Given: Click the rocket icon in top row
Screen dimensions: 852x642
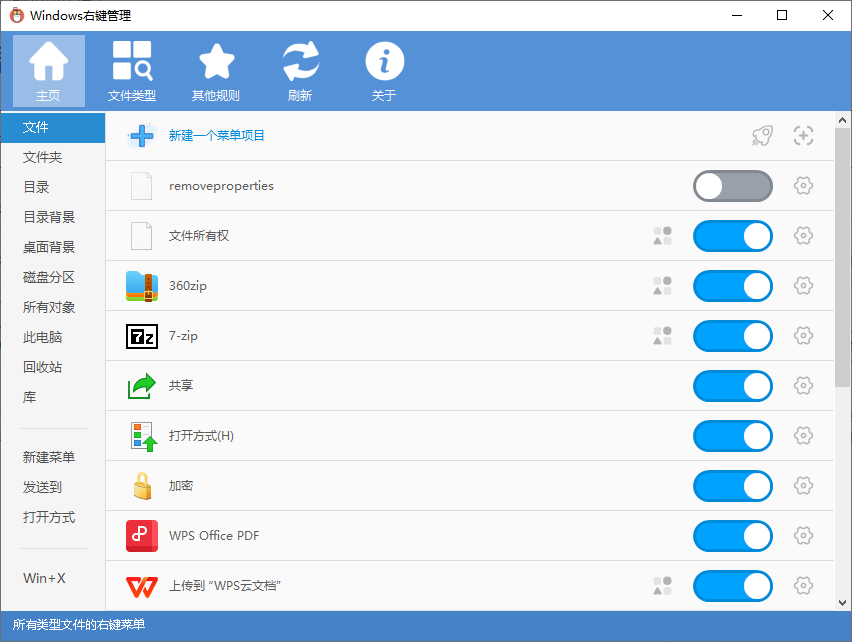Looking at the screenshot, I should [762, 136].
